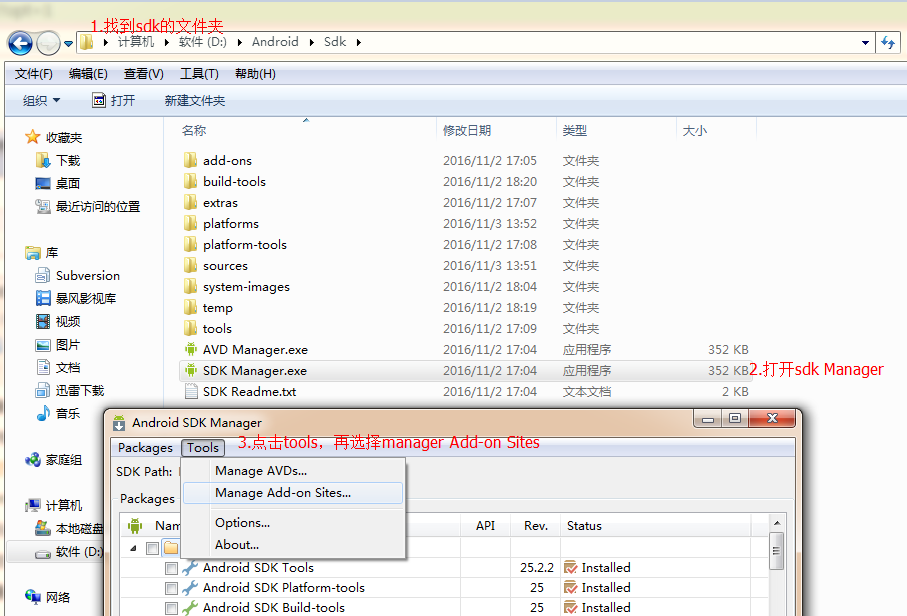This screenshot has width=907, height=616.
Task: Select the build-tools folder icon
Action: pos(190,181)
